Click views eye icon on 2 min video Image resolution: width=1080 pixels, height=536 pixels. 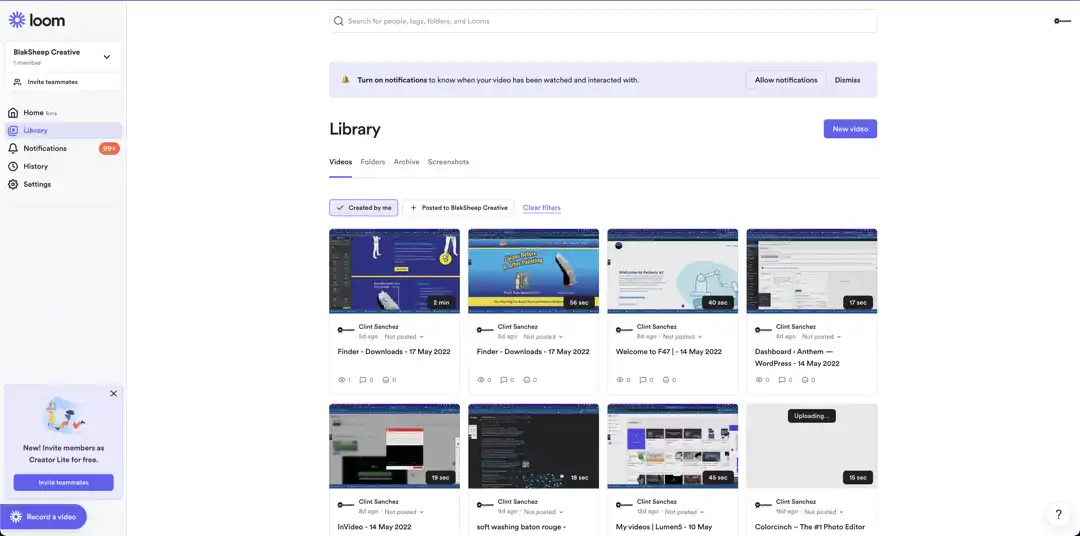tap(341, 380)
